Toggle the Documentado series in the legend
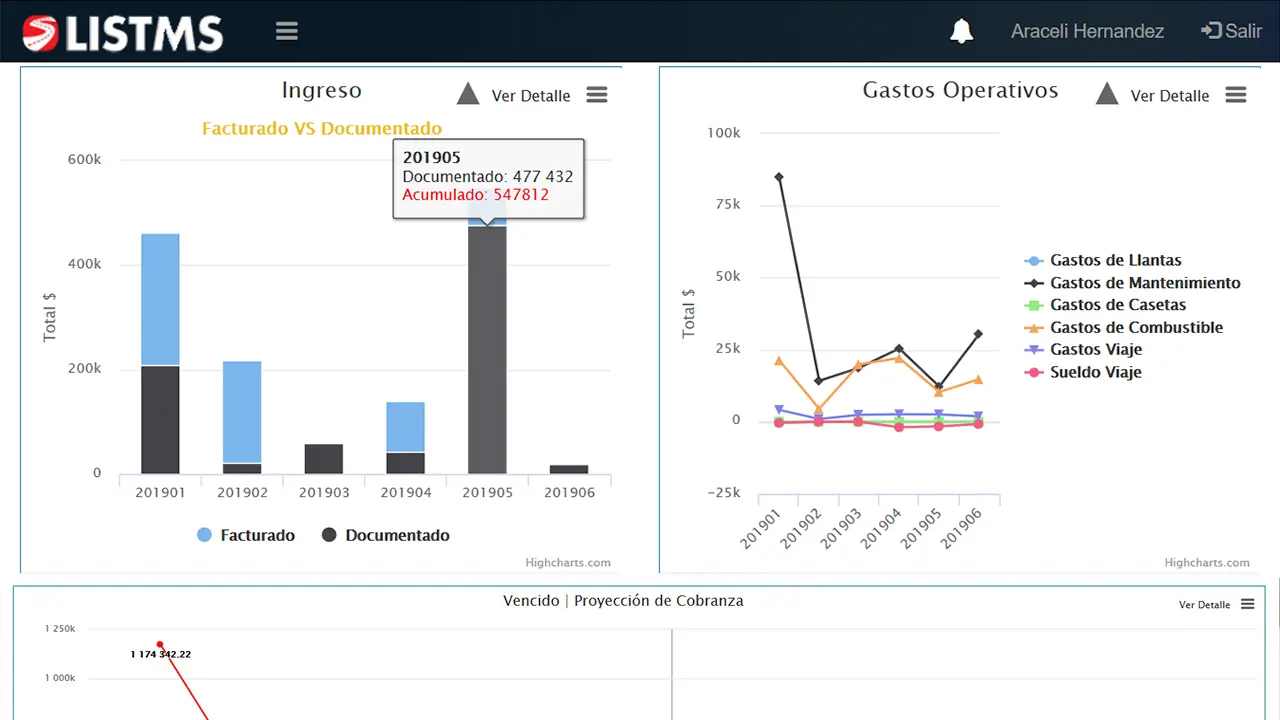1280x720 pixels. 386,535
